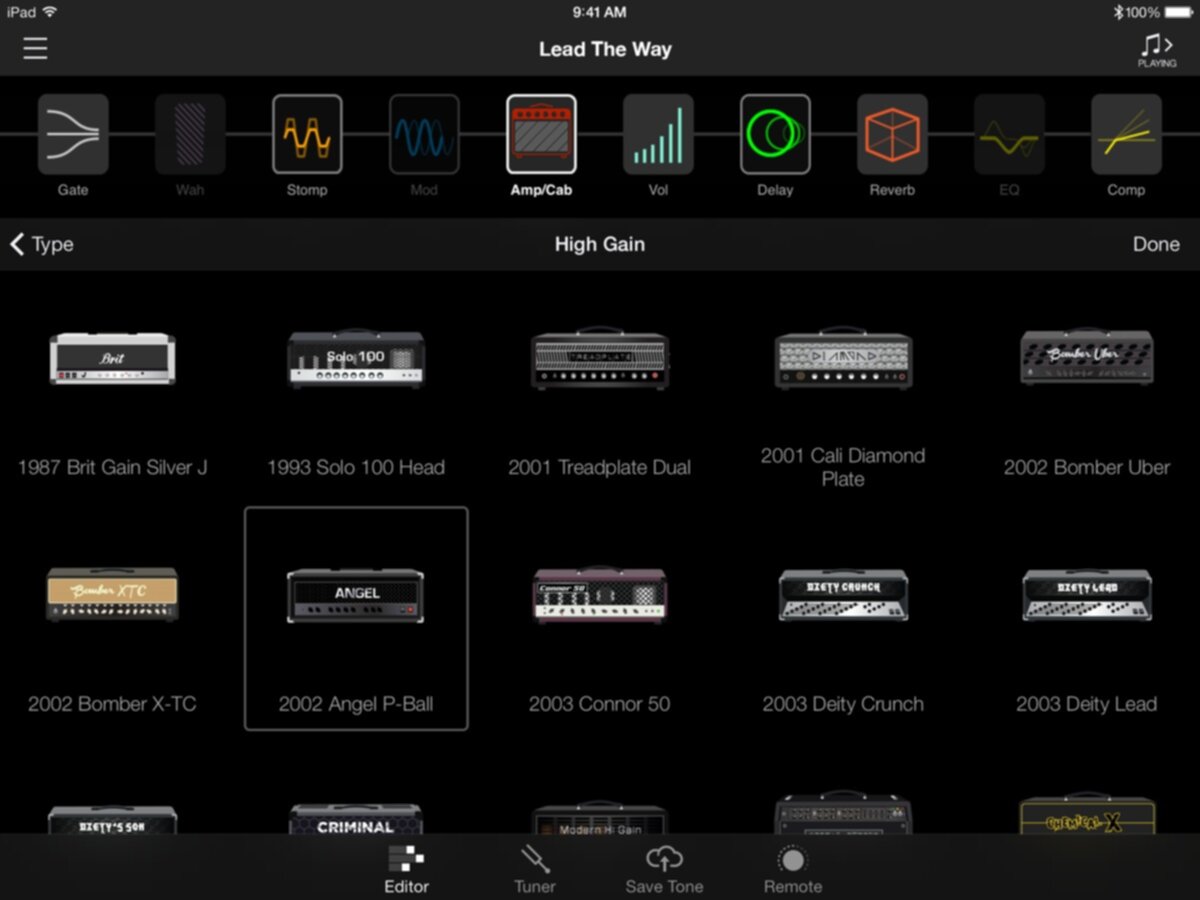Select the Comp effect block
Screen dimensions: 1200x900
[x=1126, y=135]
